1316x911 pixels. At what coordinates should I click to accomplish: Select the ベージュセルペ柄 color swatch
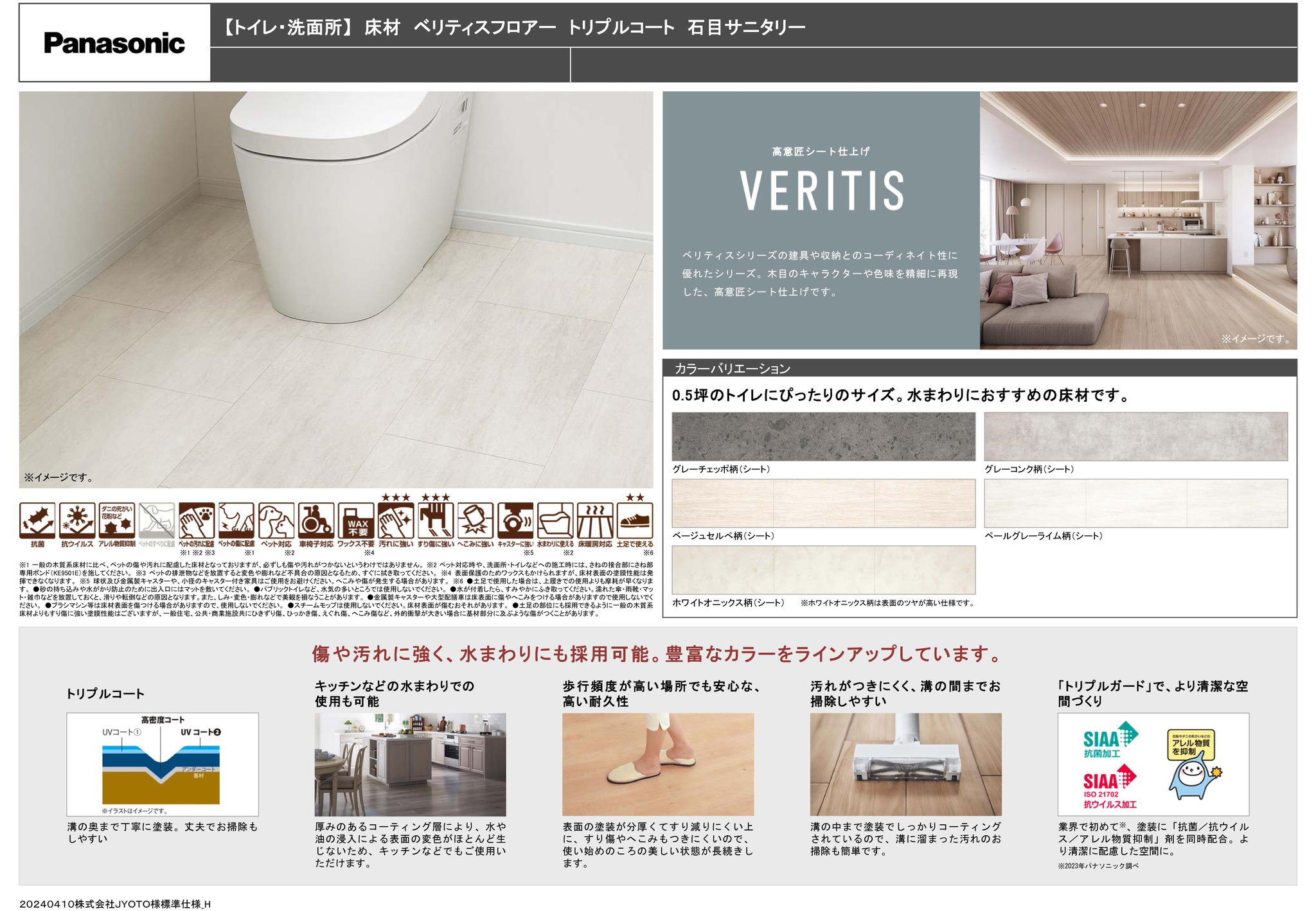823,503
